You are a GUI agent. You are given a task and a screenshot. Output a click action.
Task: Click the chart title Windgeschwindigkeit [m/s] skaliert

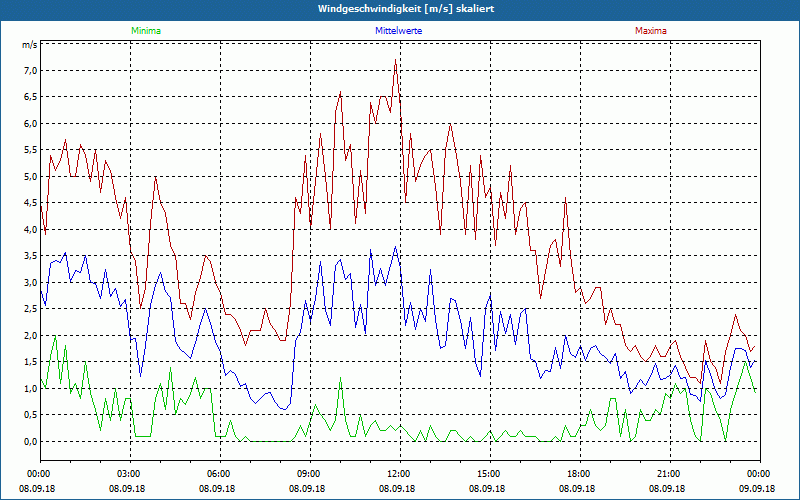point(406,9)
